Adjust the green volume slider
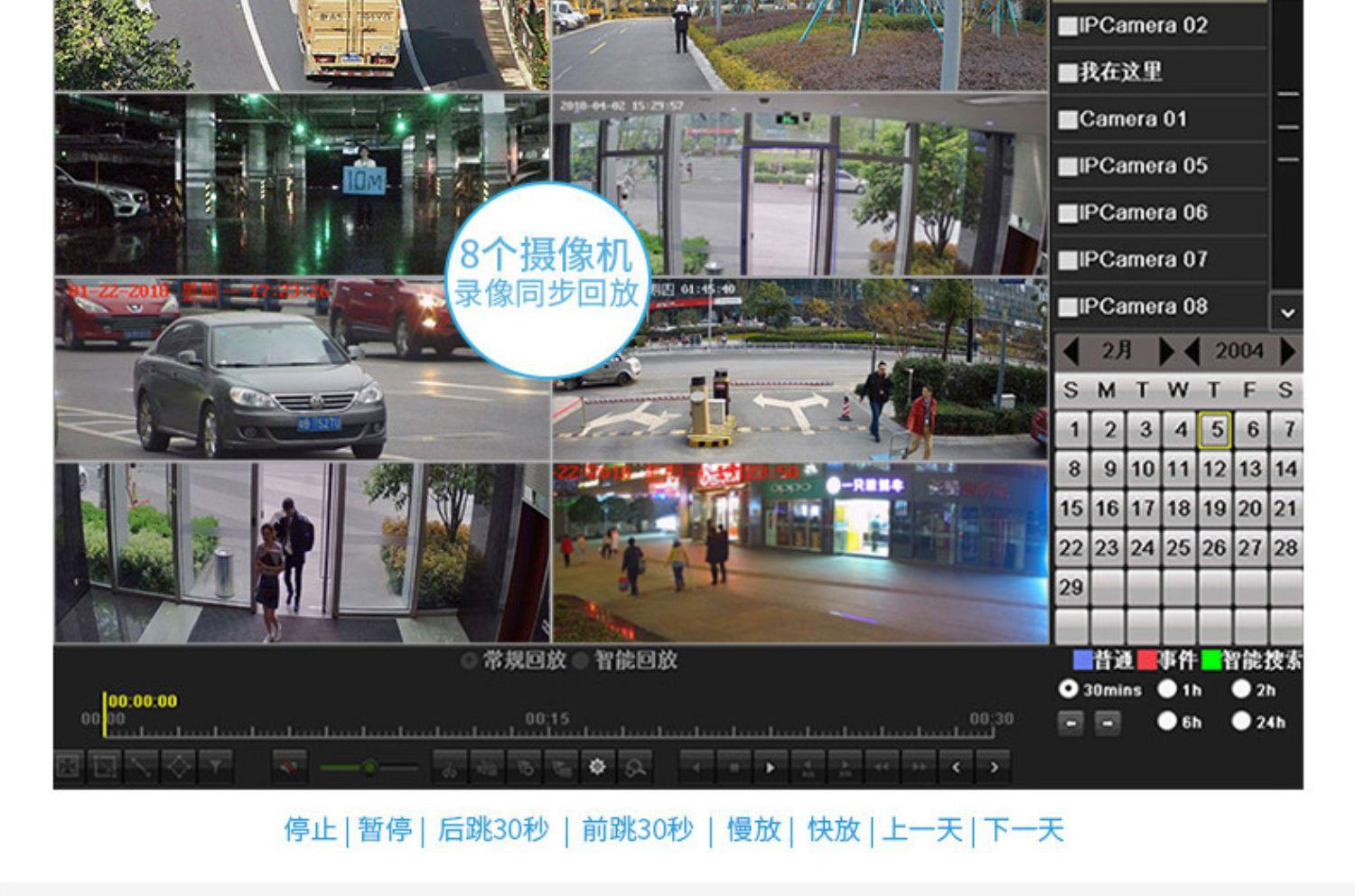1355x896 pixels. [369, 767]
